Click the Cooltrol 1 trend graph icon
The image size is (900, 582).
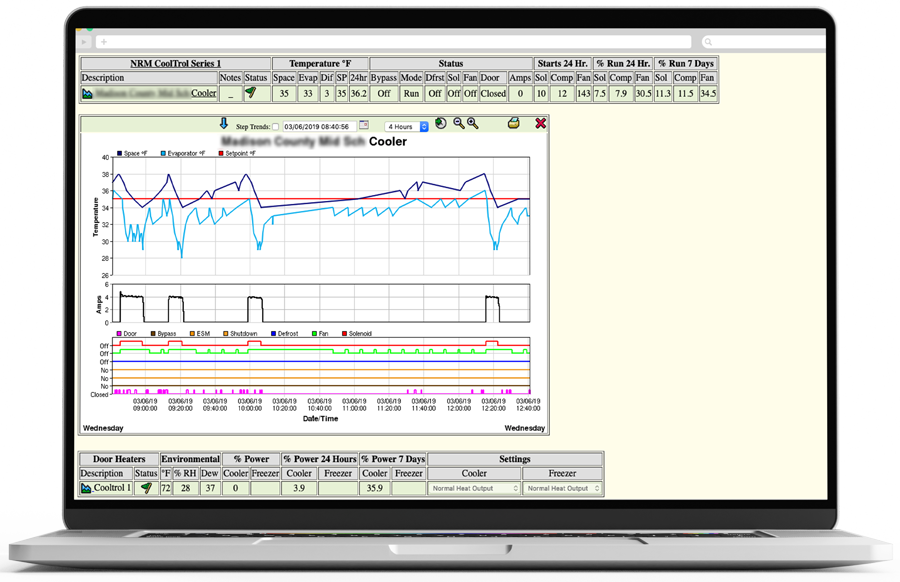[x=87, y=488]
